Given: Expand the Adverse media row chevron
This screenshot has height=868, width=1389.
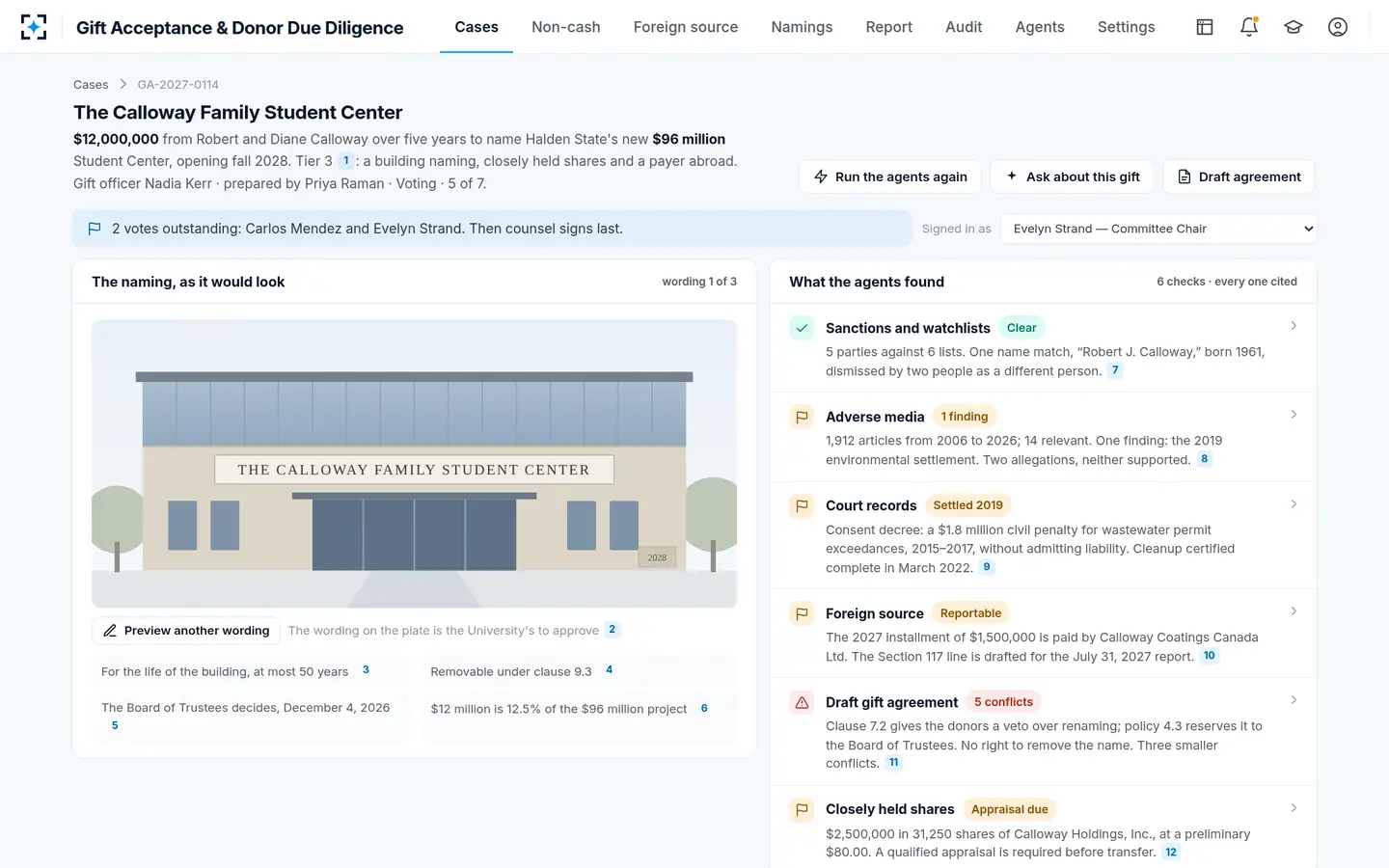Looking at the screenshot, I should (x=1294, y=415).
